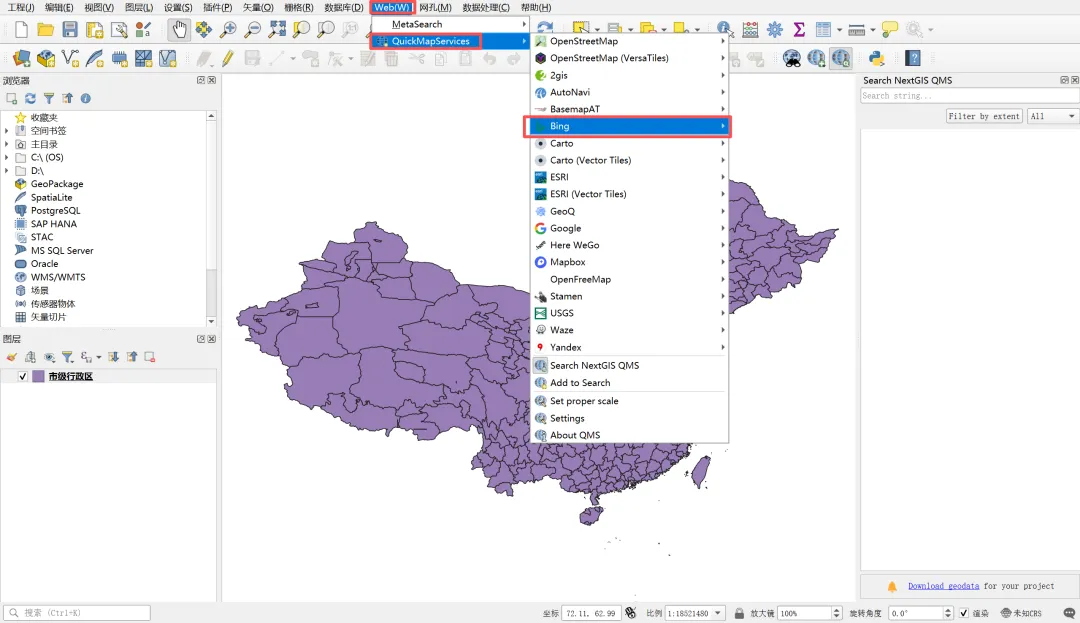The width and height of the screenshot is (1080, 623).
Task: Click Remove Layer icon in Layers panel
Action: click(x=149, y=357)
